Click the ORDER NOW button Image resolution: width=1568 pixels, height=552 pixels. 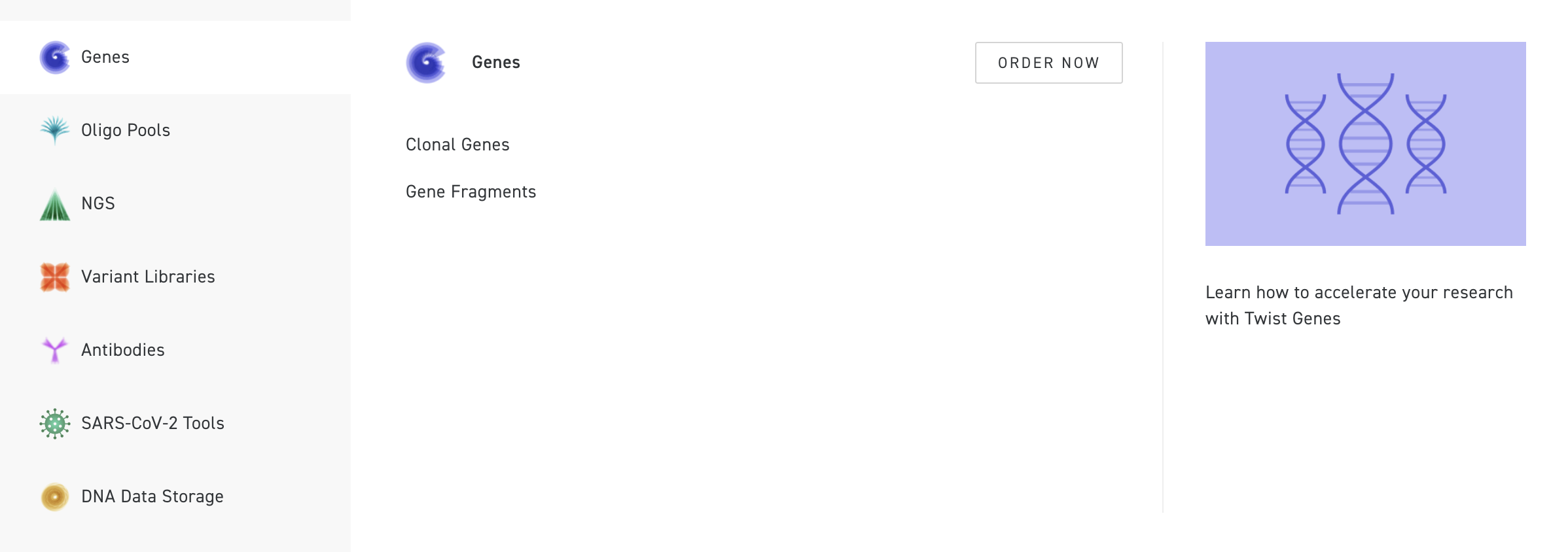(1049, 63)
